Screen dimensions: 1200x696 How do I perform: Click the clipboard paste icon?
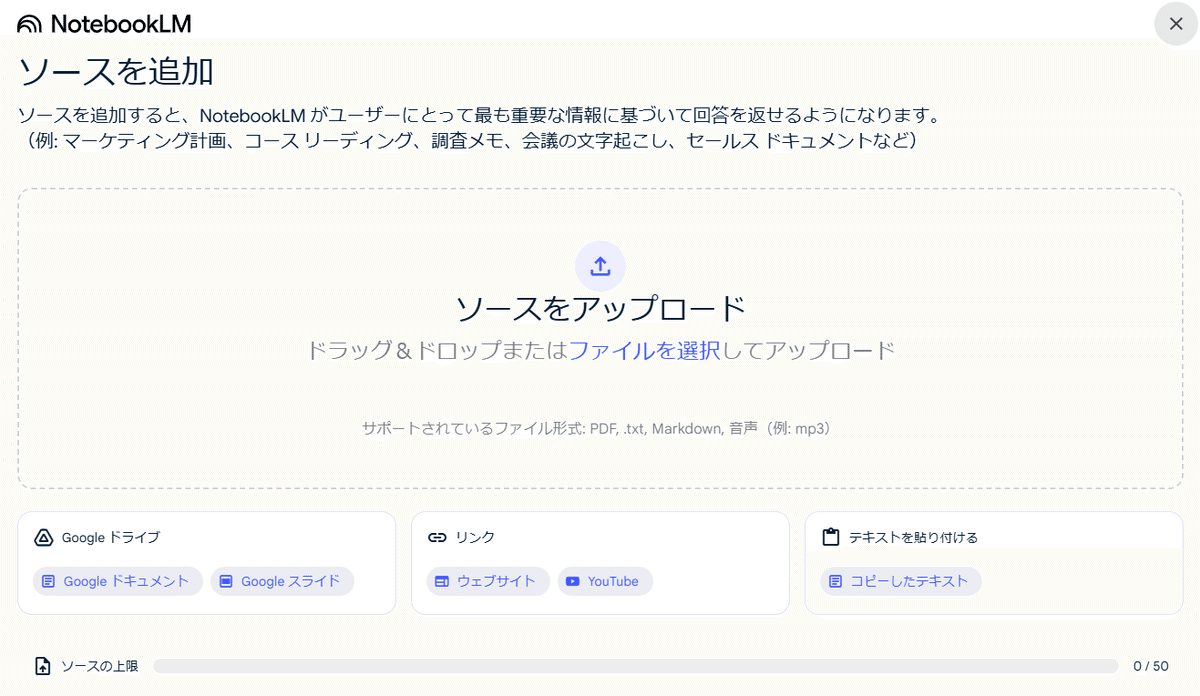[830, 537]
